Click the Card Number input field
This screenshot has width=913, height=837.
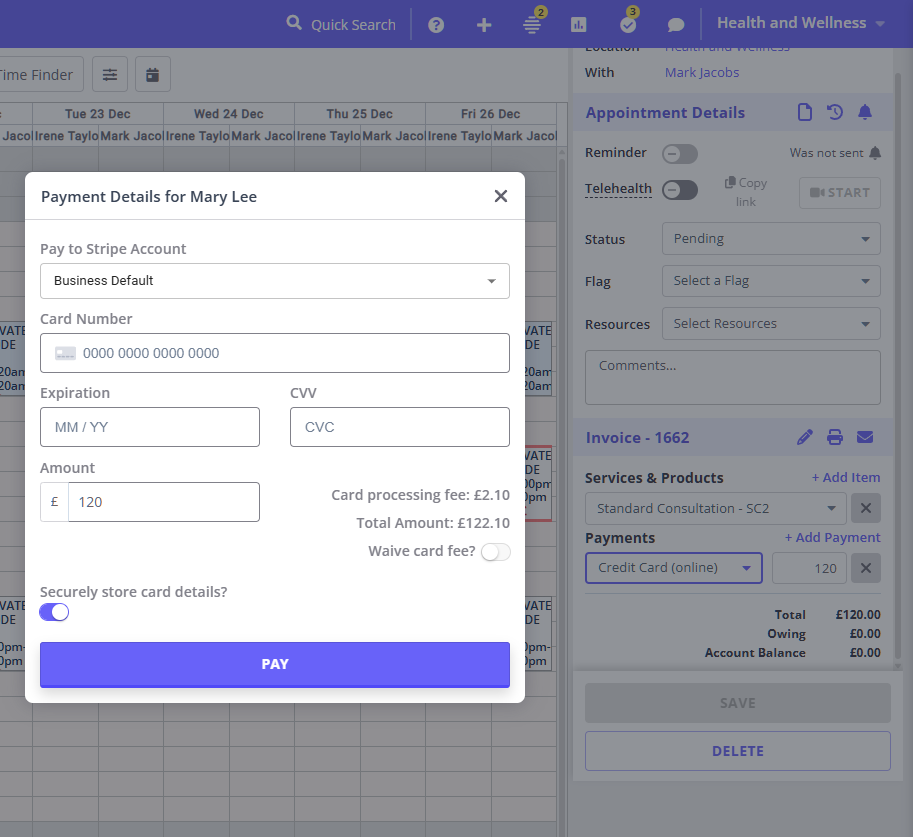tap(275, 353)
